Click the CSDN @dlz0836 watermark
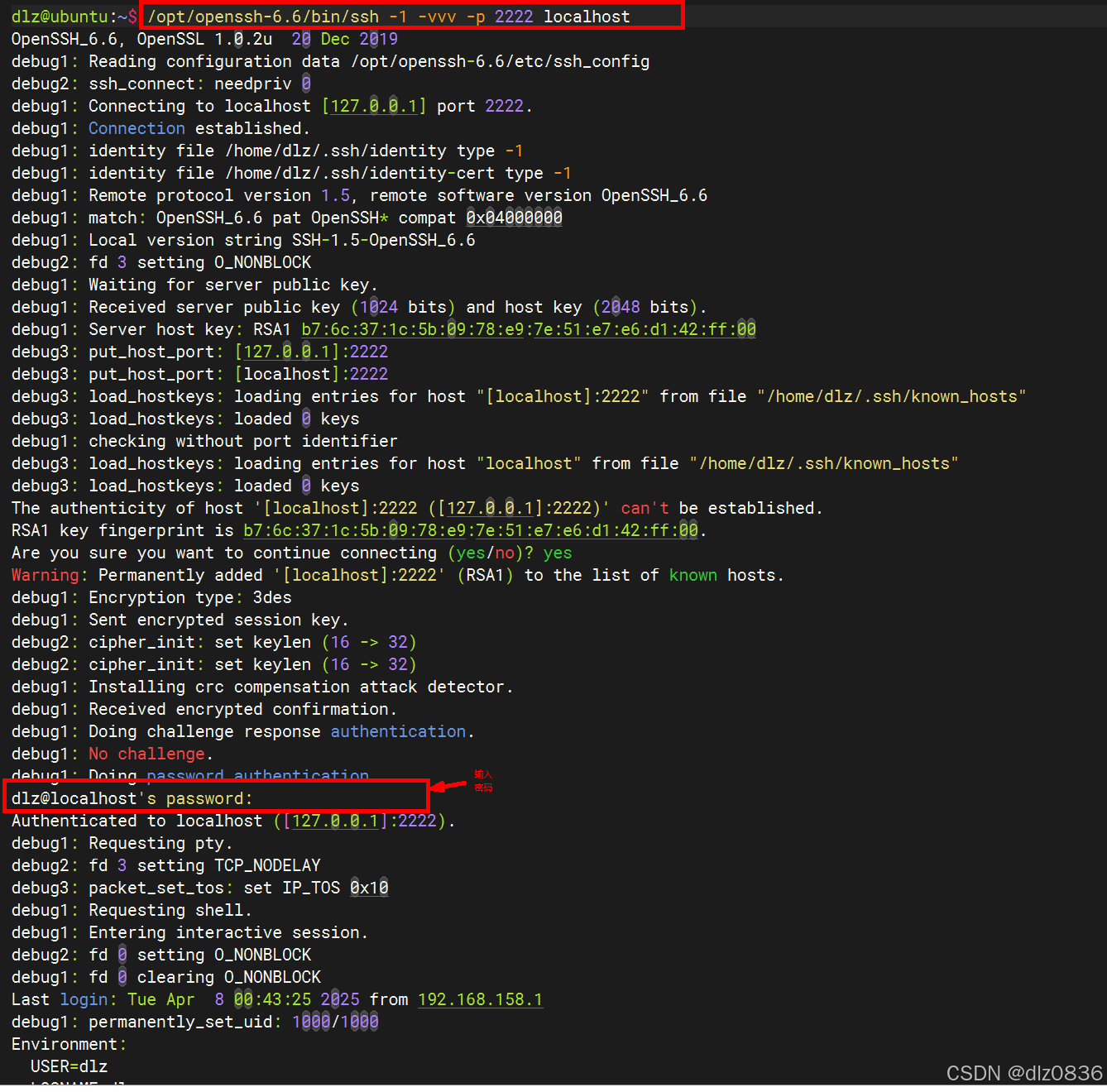This screenshot has width=1107, height=1092. coord(1026,1073)
